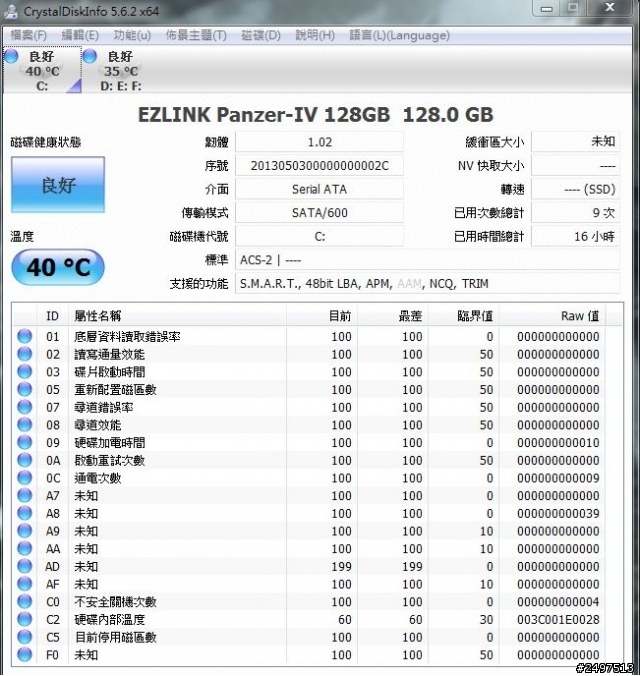Click the buffer size field showing 未知
The height and width of the screenshot is (676, 640).
point(576,142)
